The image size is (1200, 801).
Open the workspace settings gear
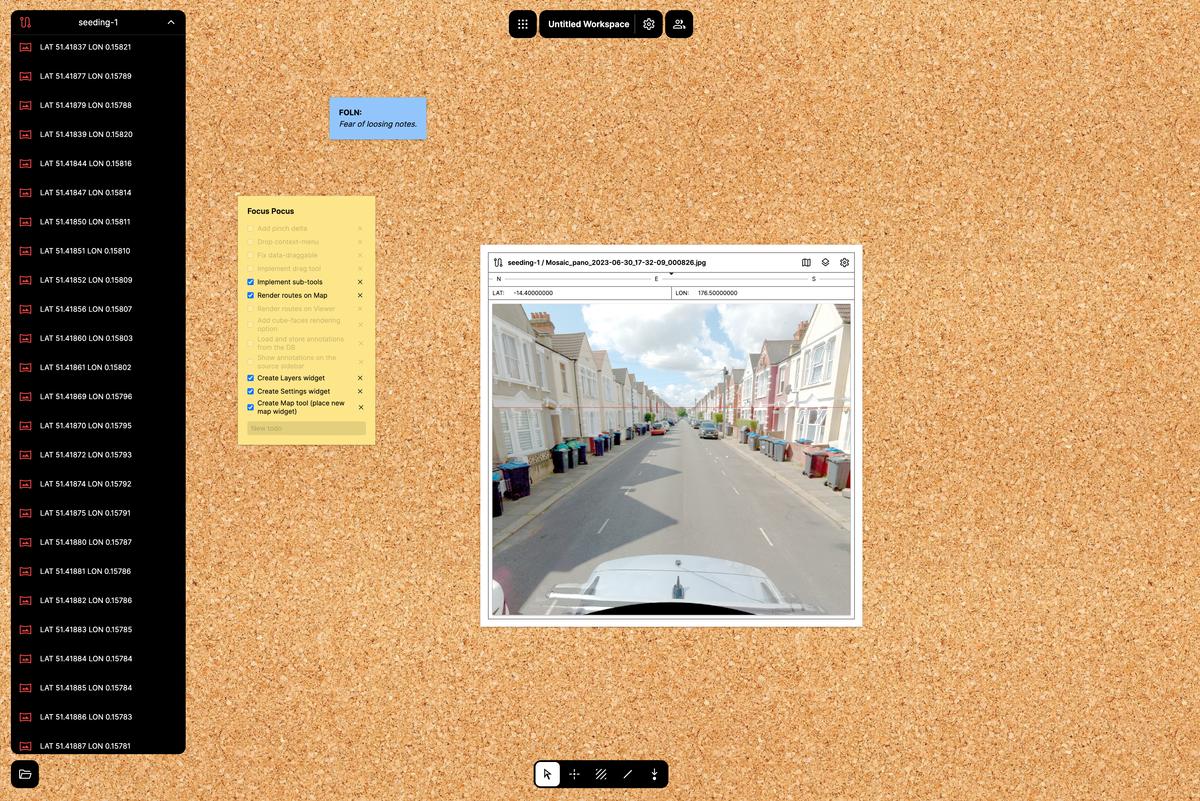(x=649, y=24)
